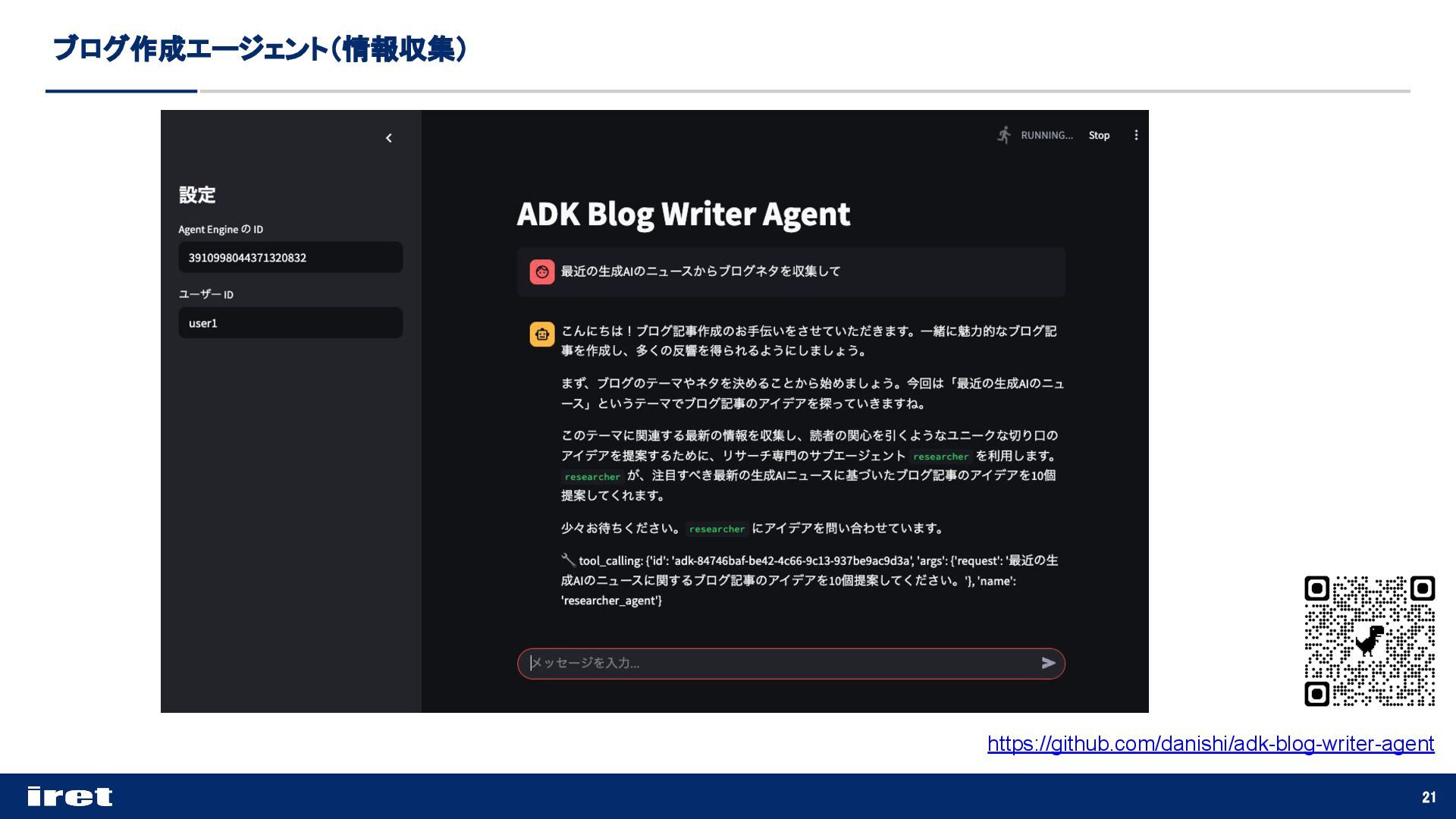The width and height of the screenshot is (1456, 819).
Task: Click the running person status icon
Action: (1004, 135)
